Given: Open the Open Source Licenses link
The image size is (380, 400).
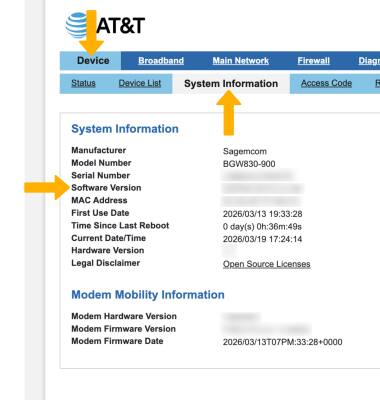Looking at the screenshot, I should tap(267, 264).
